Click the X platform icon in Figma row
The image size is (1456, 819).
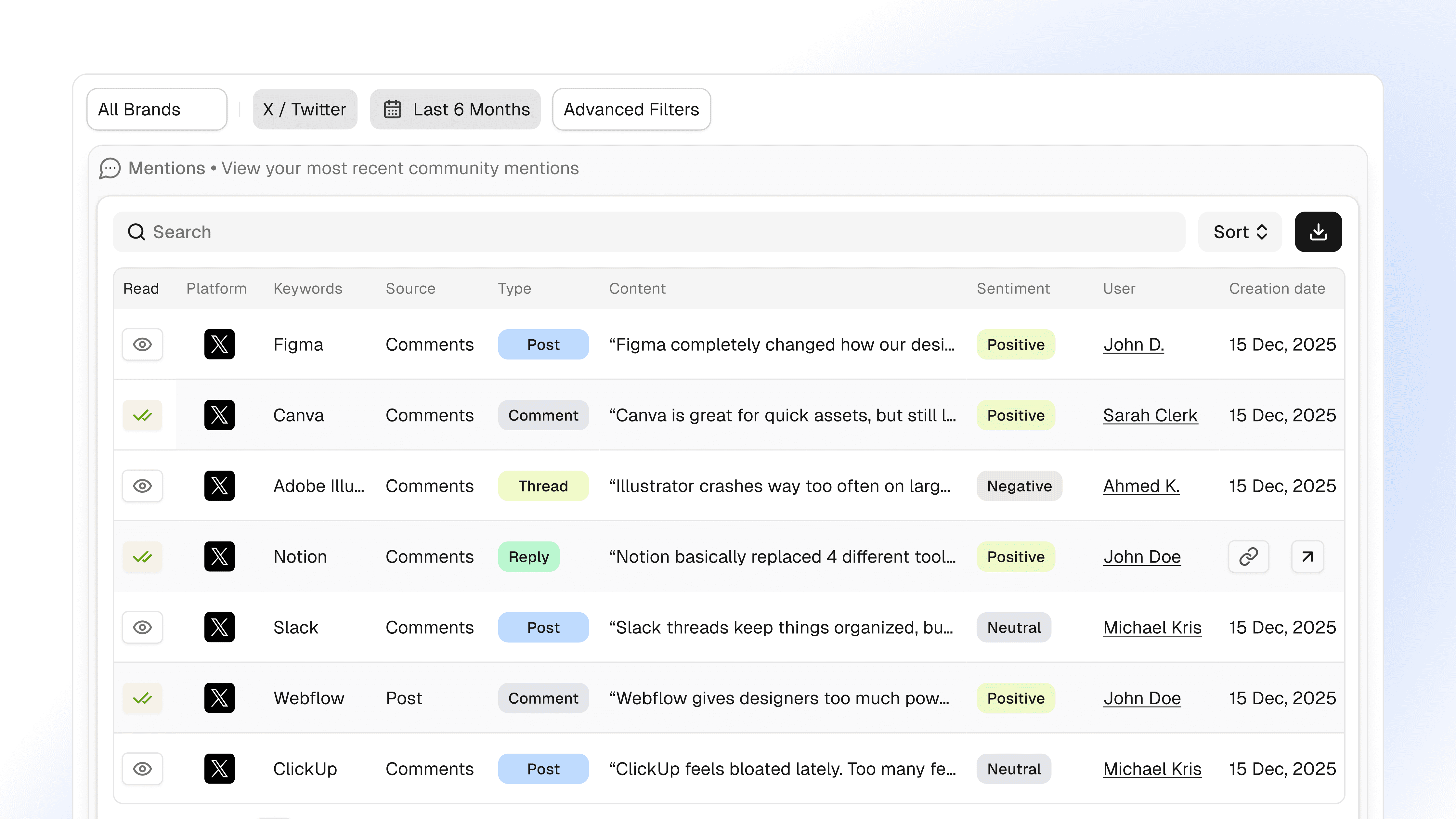(x=219, y=344)
